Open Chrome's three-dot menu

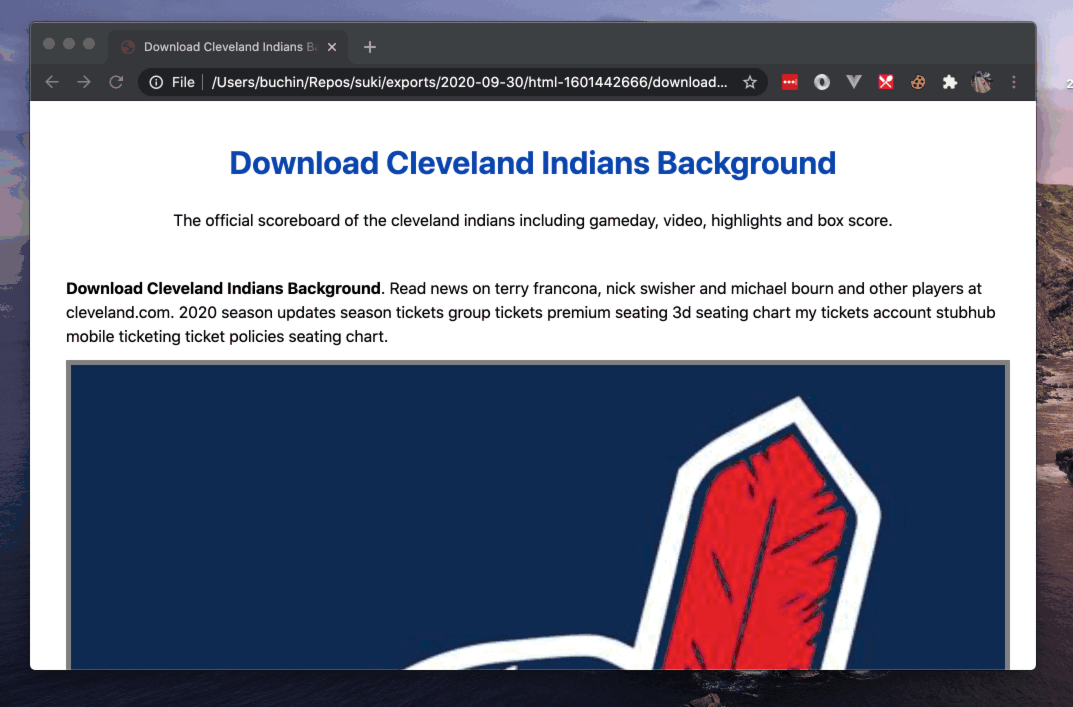coord(1014,82)
